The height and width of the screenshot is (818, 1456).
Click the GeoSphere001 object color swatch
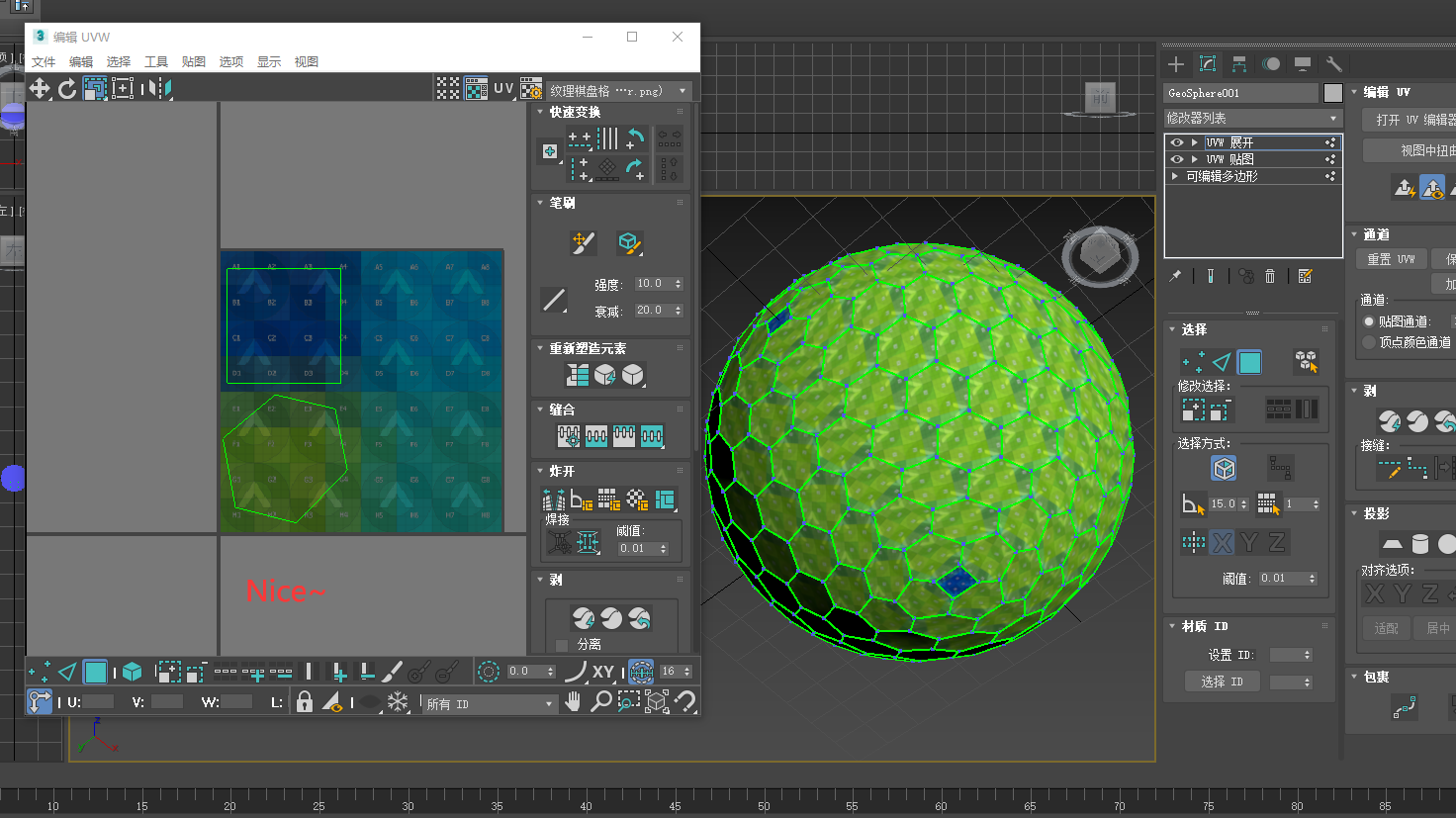[x=1333, y=93]
